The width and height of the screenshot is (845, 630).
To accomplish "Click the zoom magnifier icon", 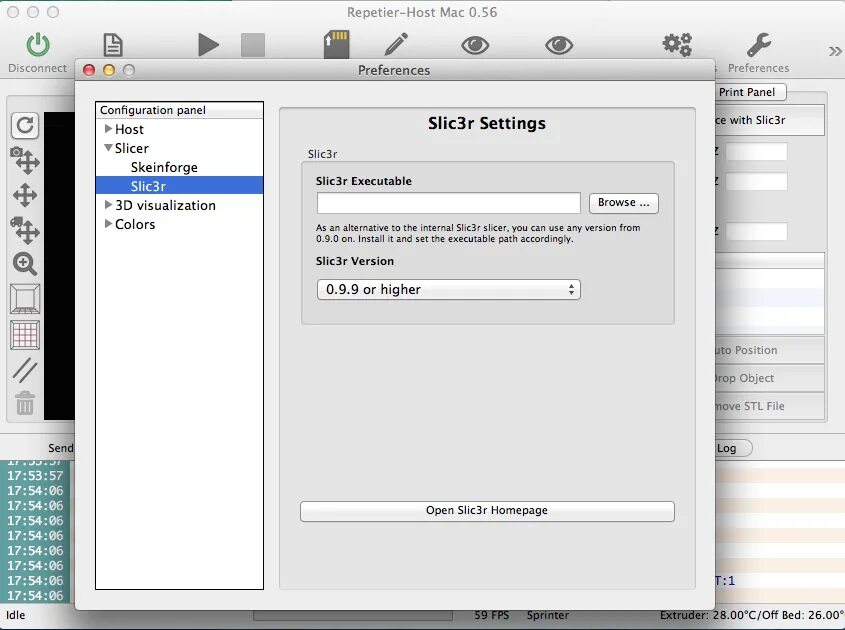I will click(25, 264).
